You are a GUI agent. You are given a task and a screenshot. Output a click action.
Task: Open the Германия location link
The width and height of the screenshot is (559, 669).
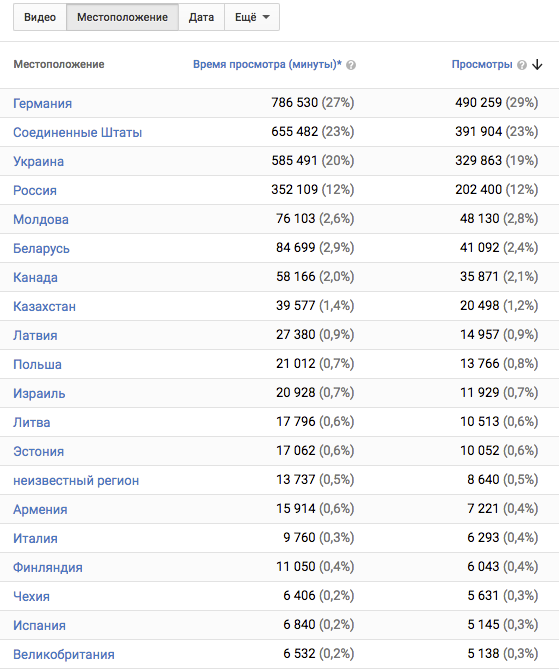[42, 103]
